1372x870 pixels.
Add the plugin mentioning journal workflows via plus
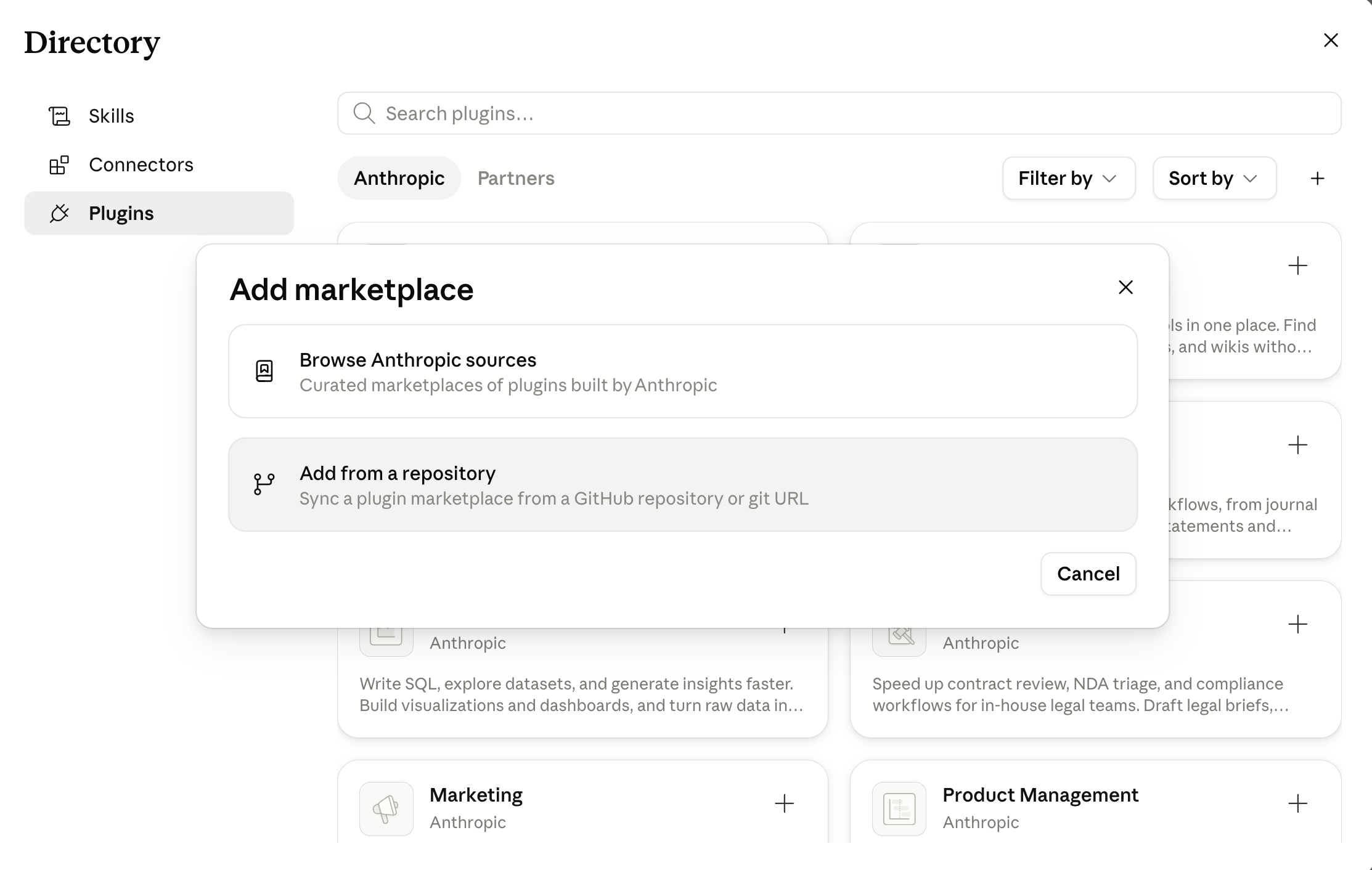[1297, 445]
